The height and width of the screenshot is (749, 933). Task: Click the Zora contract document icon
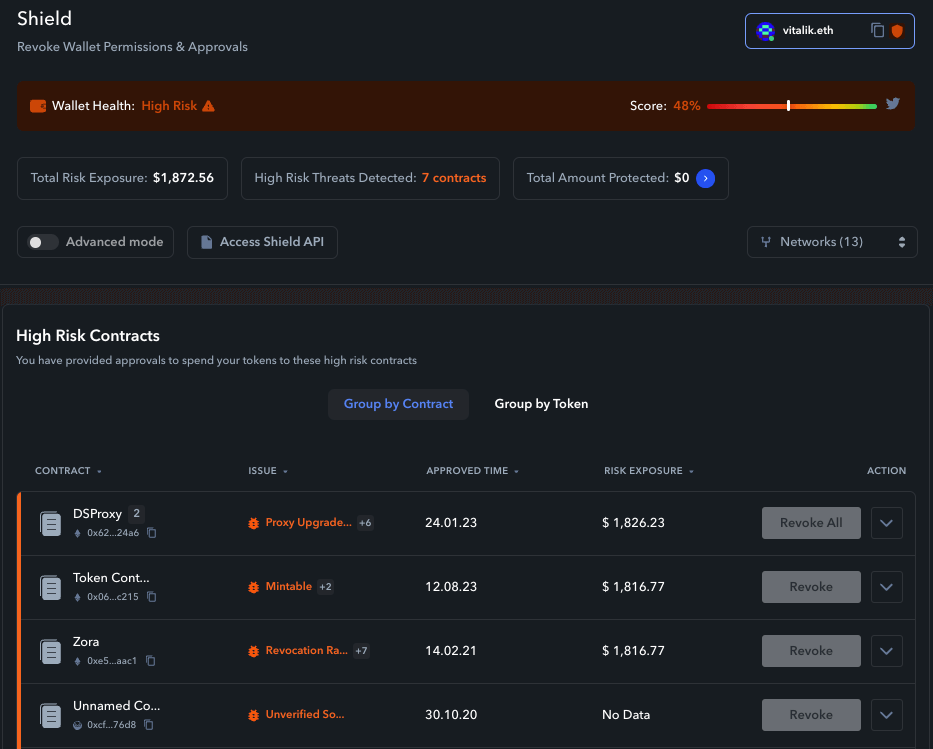(x=51, y=651)
